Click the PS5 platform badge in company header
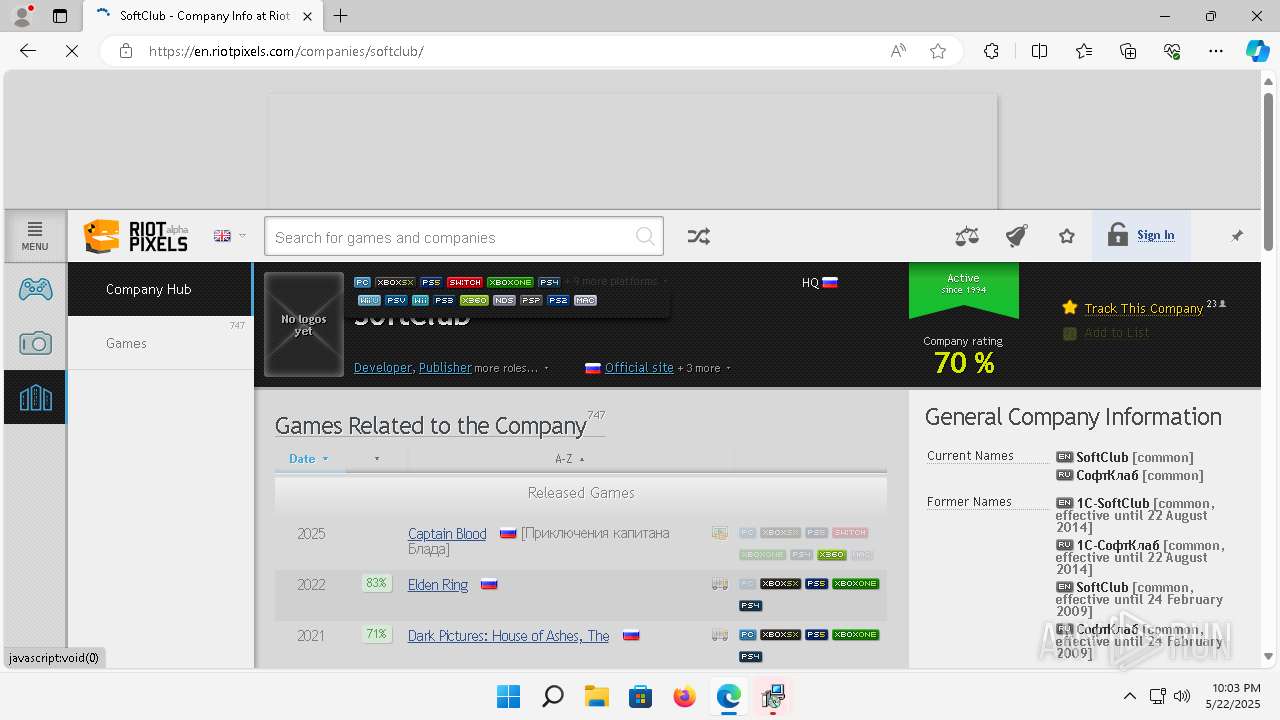Viewport: 1280px width, 720px height. tap(431, 282)
